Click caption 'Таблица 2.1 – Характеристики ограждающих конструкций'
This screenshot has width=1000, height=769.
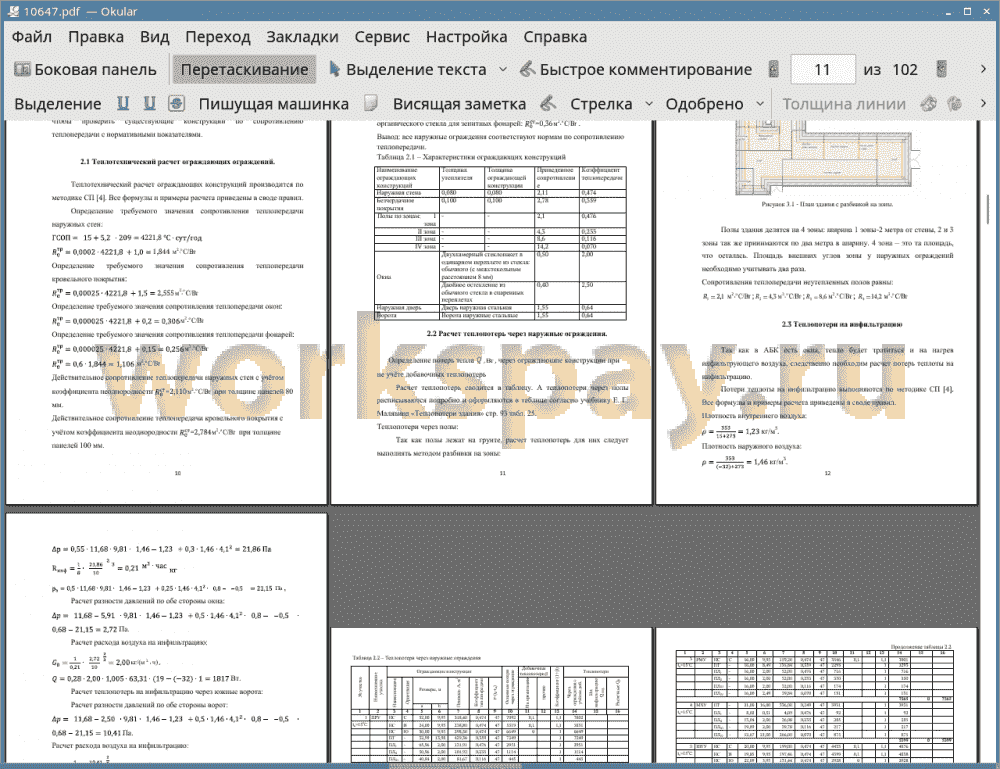point(471,157)
